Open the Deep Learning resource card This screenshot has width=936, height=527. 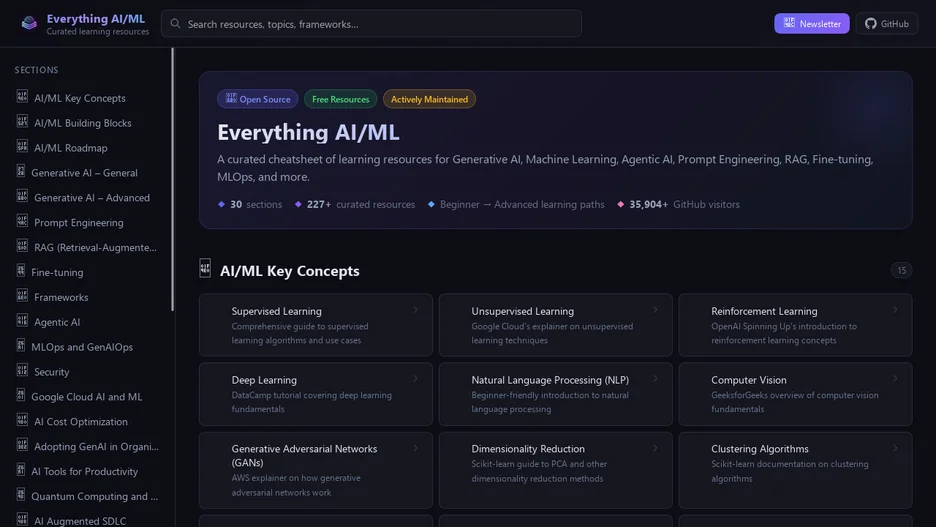[x=316, y=394]
